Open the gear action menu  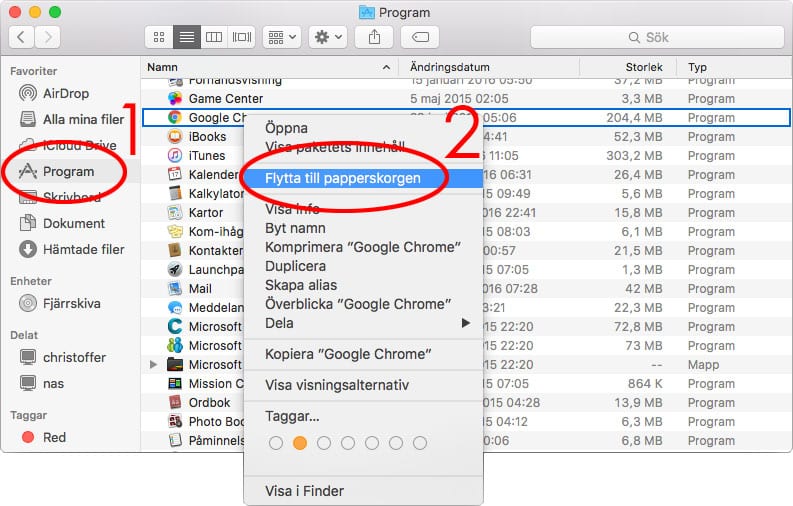328,37
